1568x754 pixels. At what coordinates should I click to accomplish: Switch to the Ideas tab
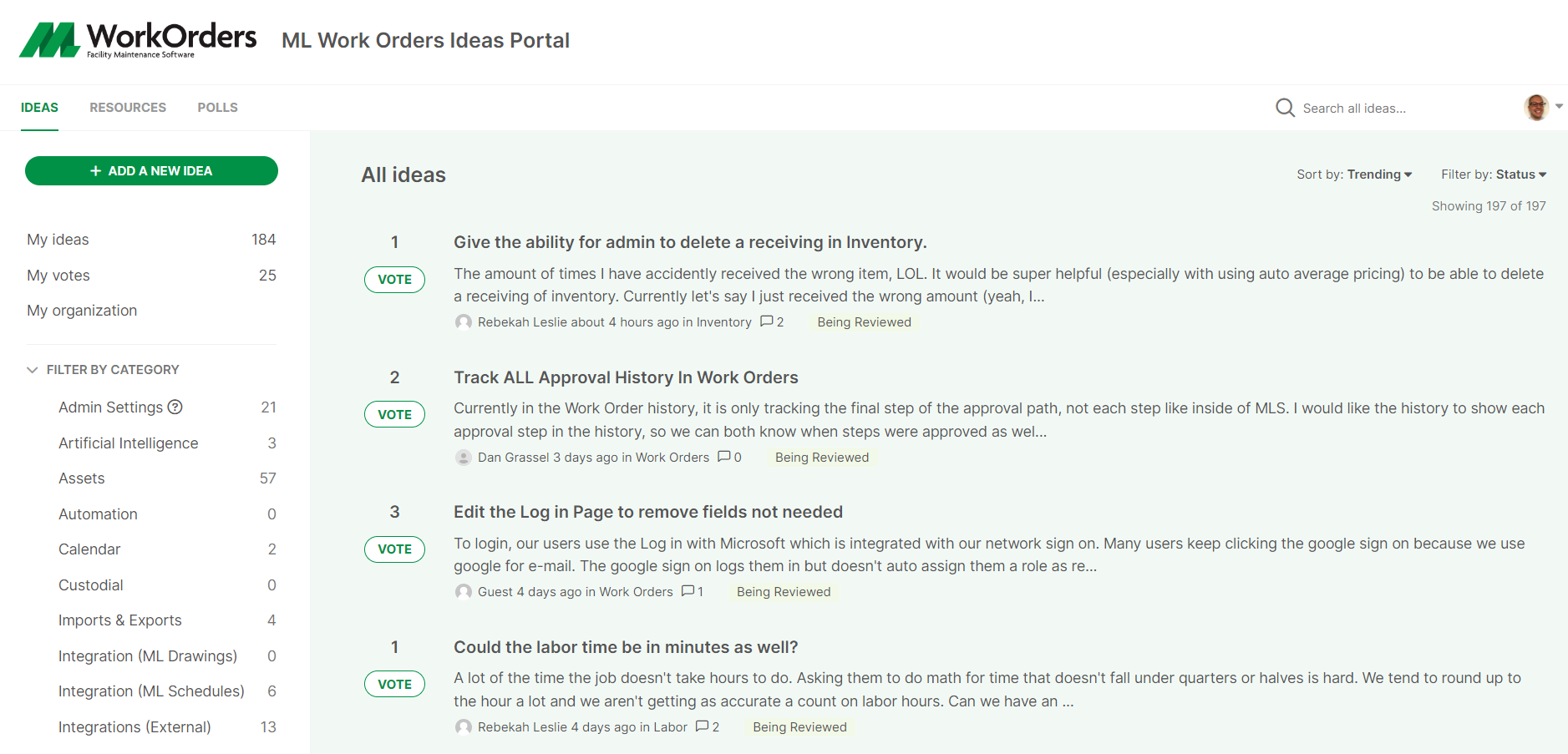pos(39,108)
